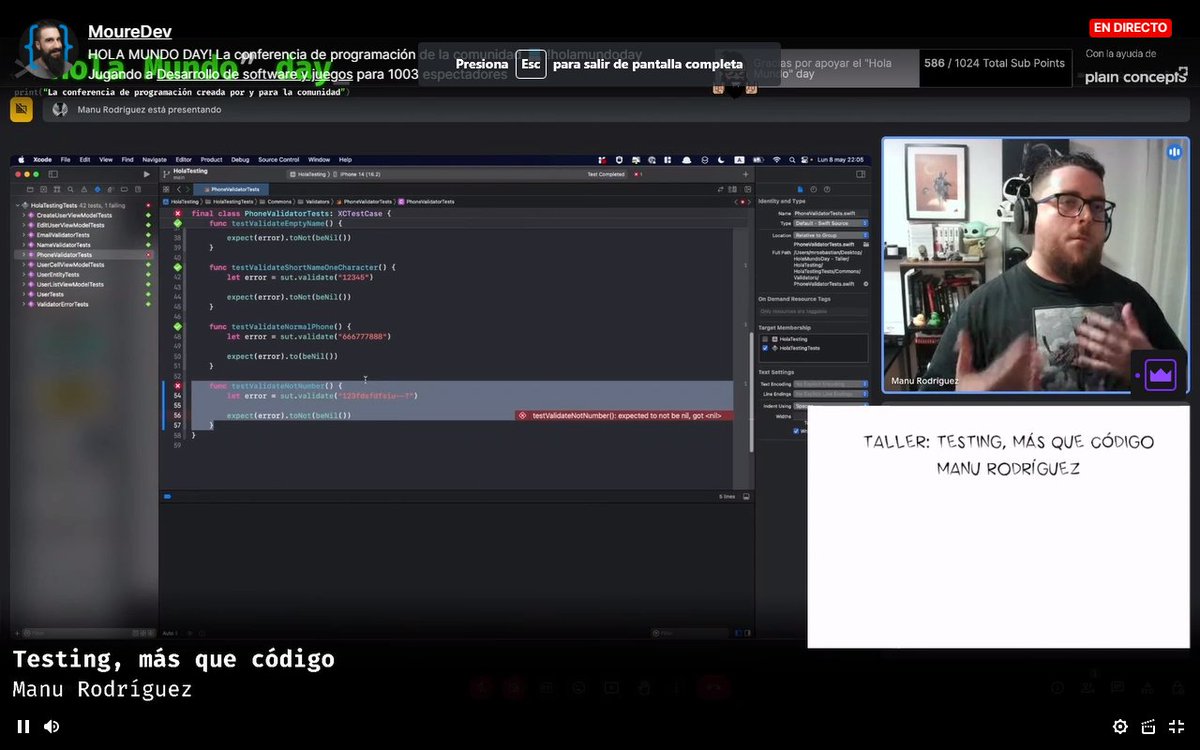Click the Xcode Run play button
The image size is (1200, 750).
pos(147,174)
